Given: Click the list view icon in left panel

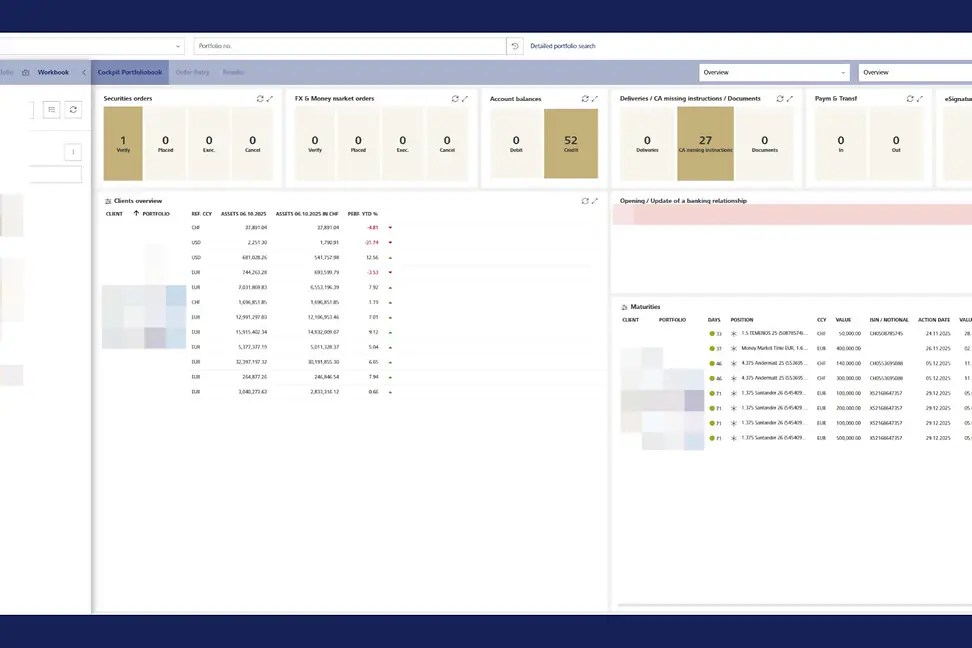Looking at the screenshot, I should pyautogui.click(x=51, y=109).
